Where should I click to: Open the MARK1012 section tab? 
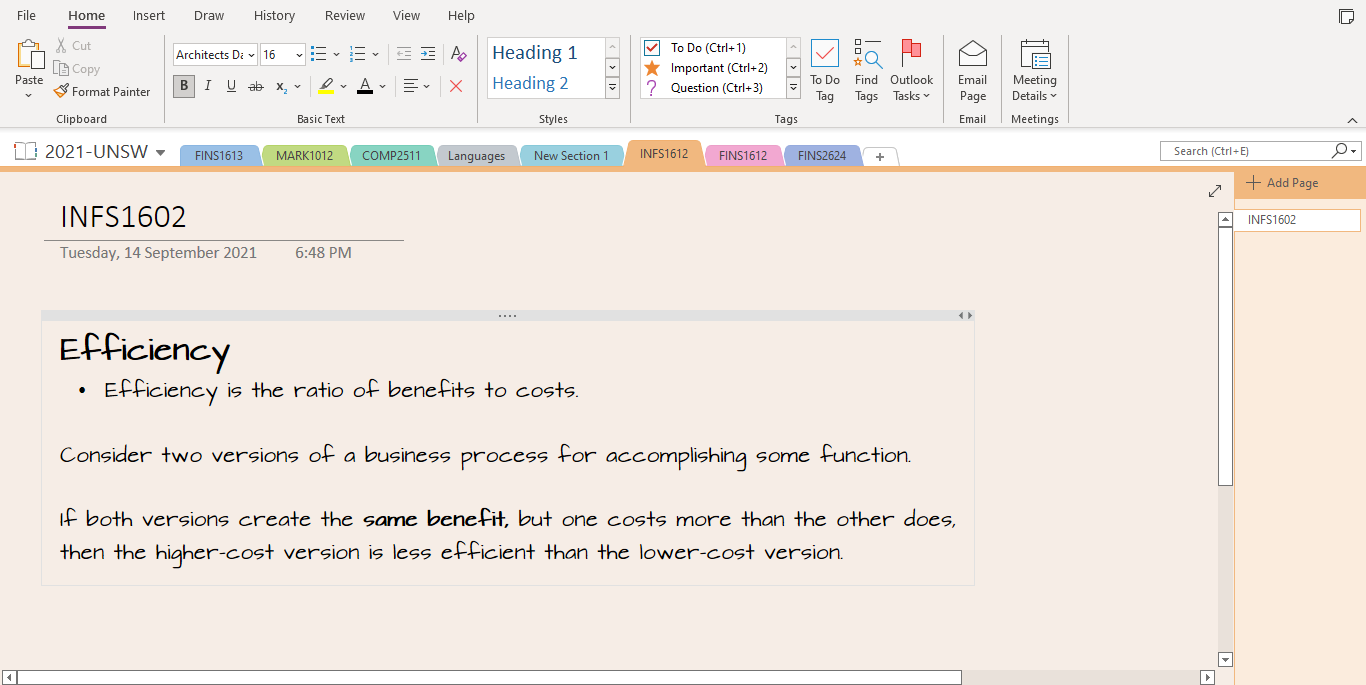[x=304, y=155]
